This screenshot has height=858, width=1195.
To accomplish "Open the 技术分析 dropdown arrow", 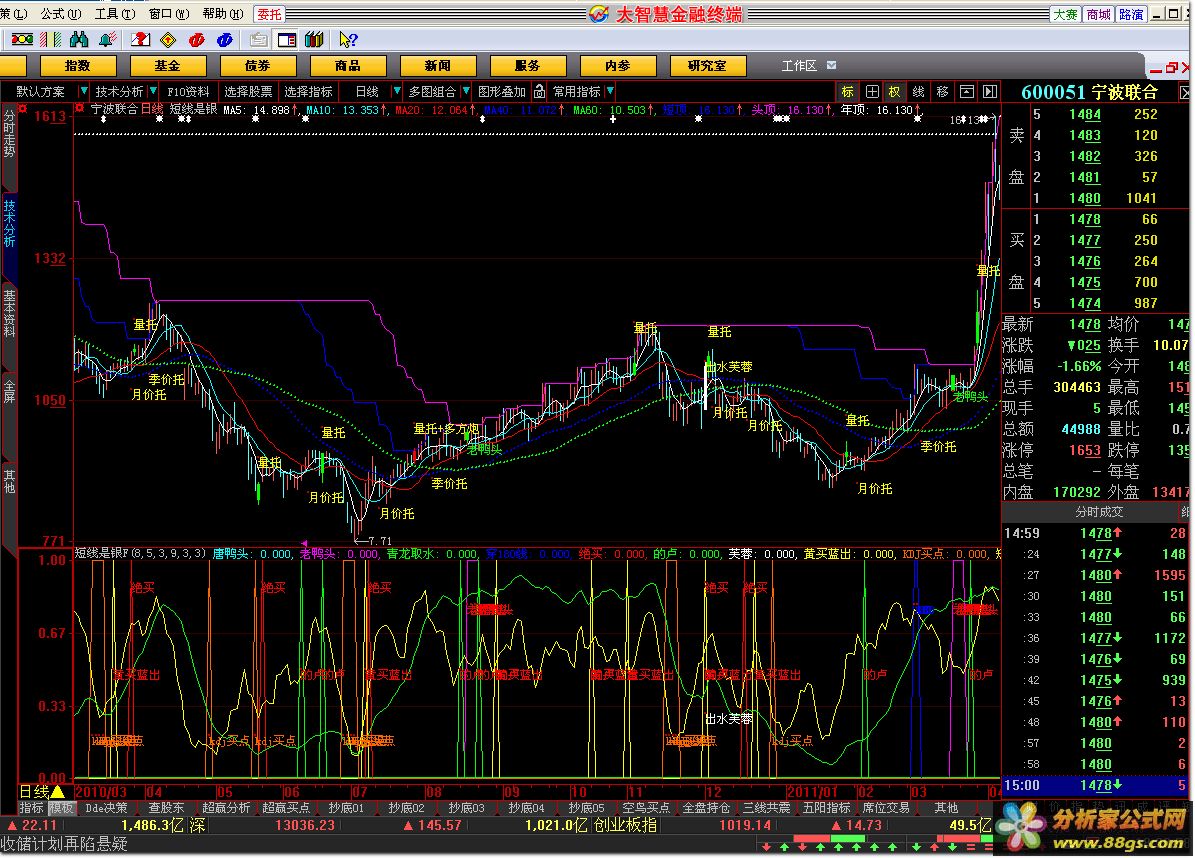I will (153, 91).
